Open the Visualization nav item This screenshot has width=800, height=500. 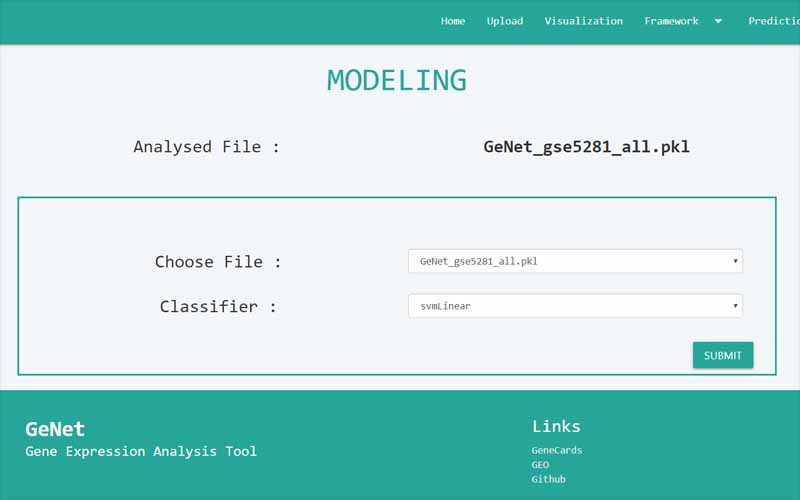583,21
